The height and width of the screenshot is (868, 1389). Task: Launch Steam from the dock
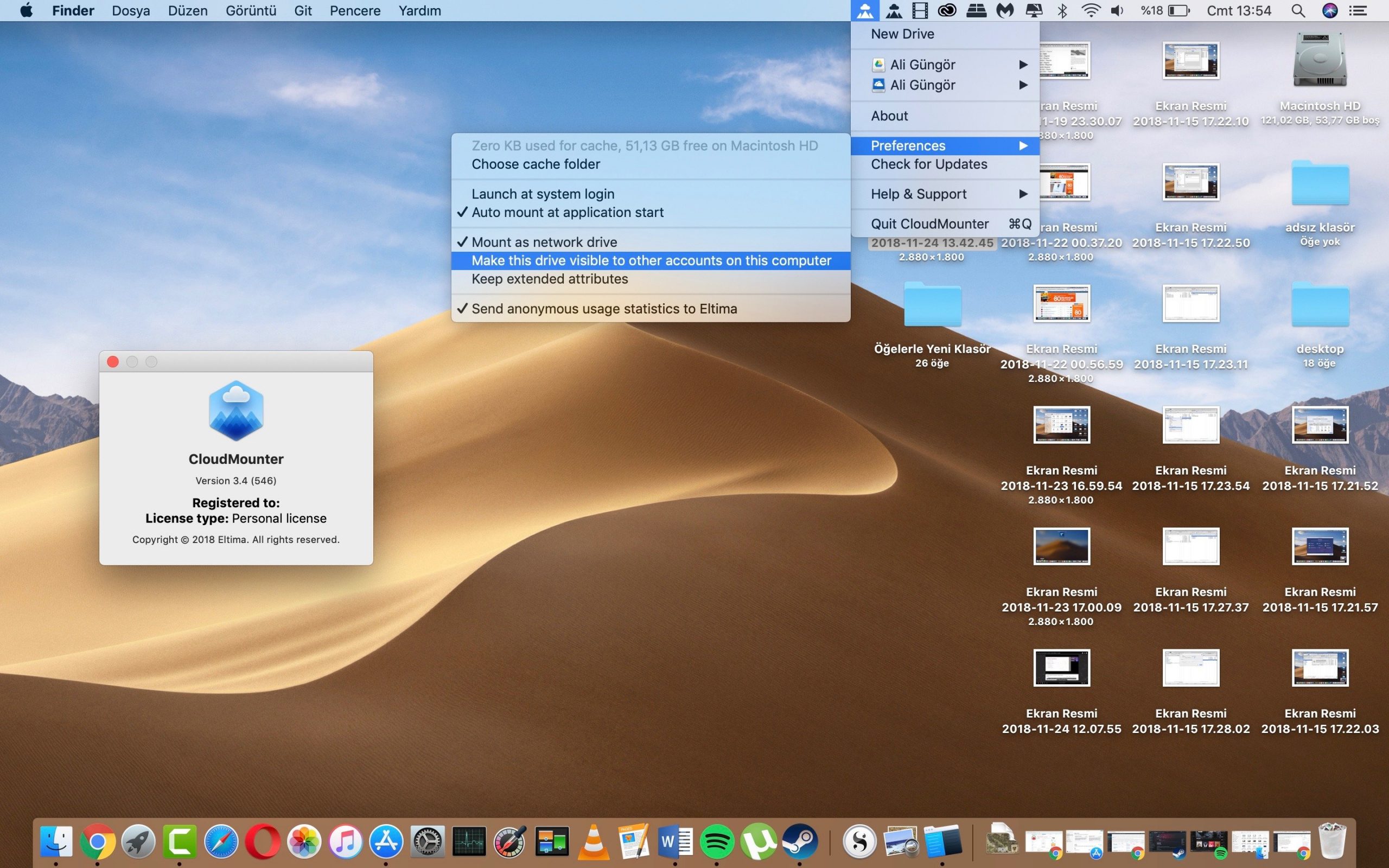pos(800,841)
